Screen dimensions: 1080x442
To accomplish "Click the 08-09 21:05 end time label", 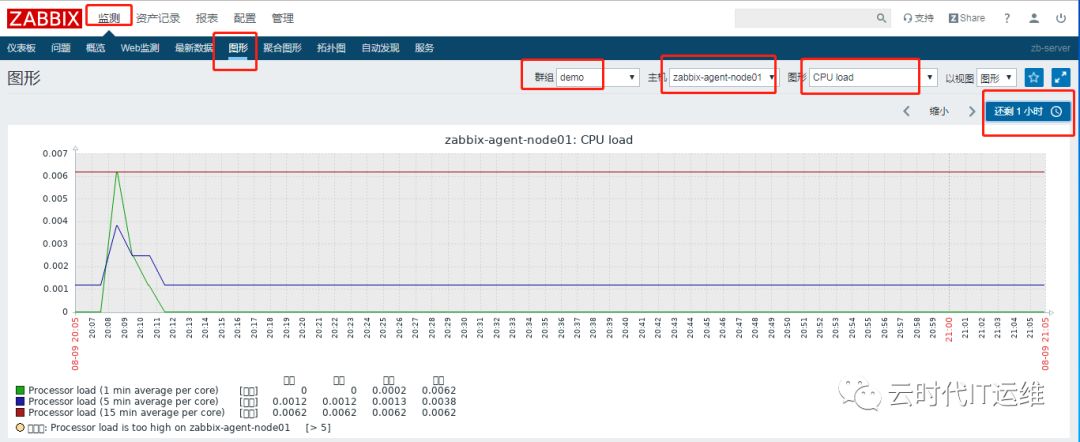I will coord(1045,344).
